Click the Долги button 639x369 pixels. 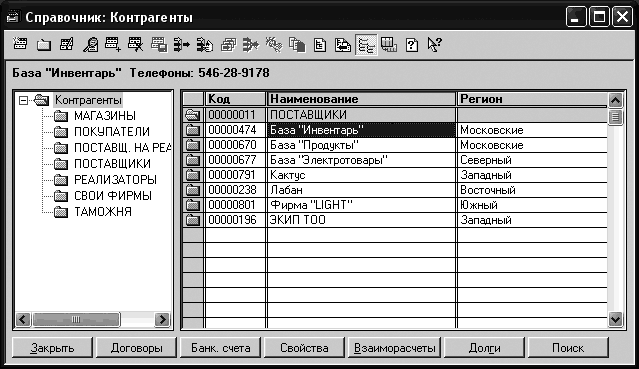(484, 348)
